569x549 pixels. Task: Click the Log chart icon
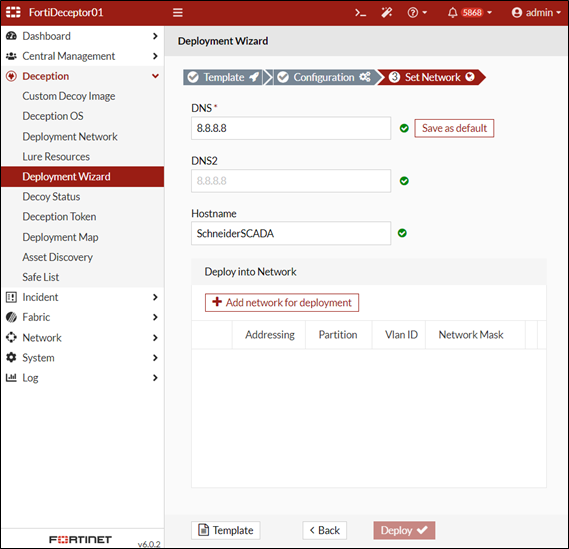[x=11, y=377]
